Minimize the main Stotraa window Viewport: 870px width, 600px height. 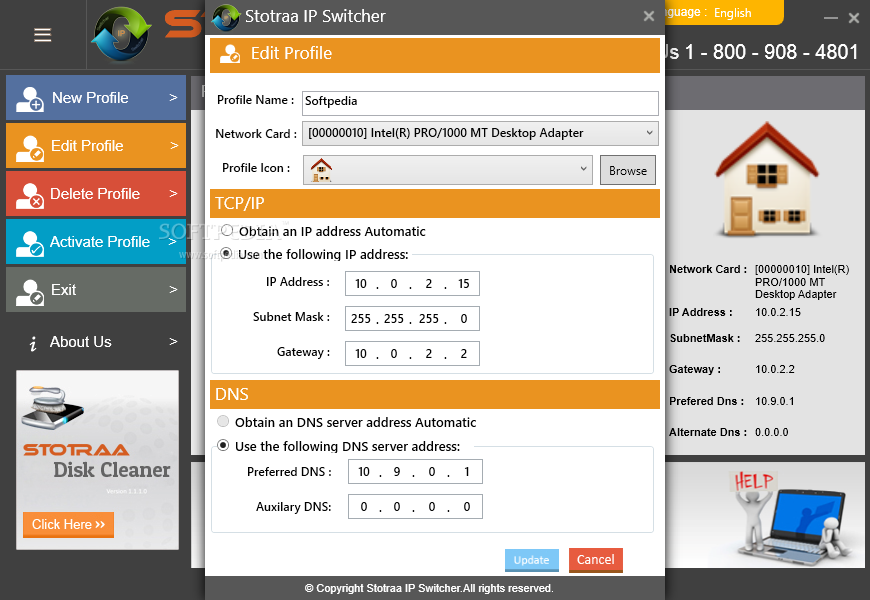(831, 18)
